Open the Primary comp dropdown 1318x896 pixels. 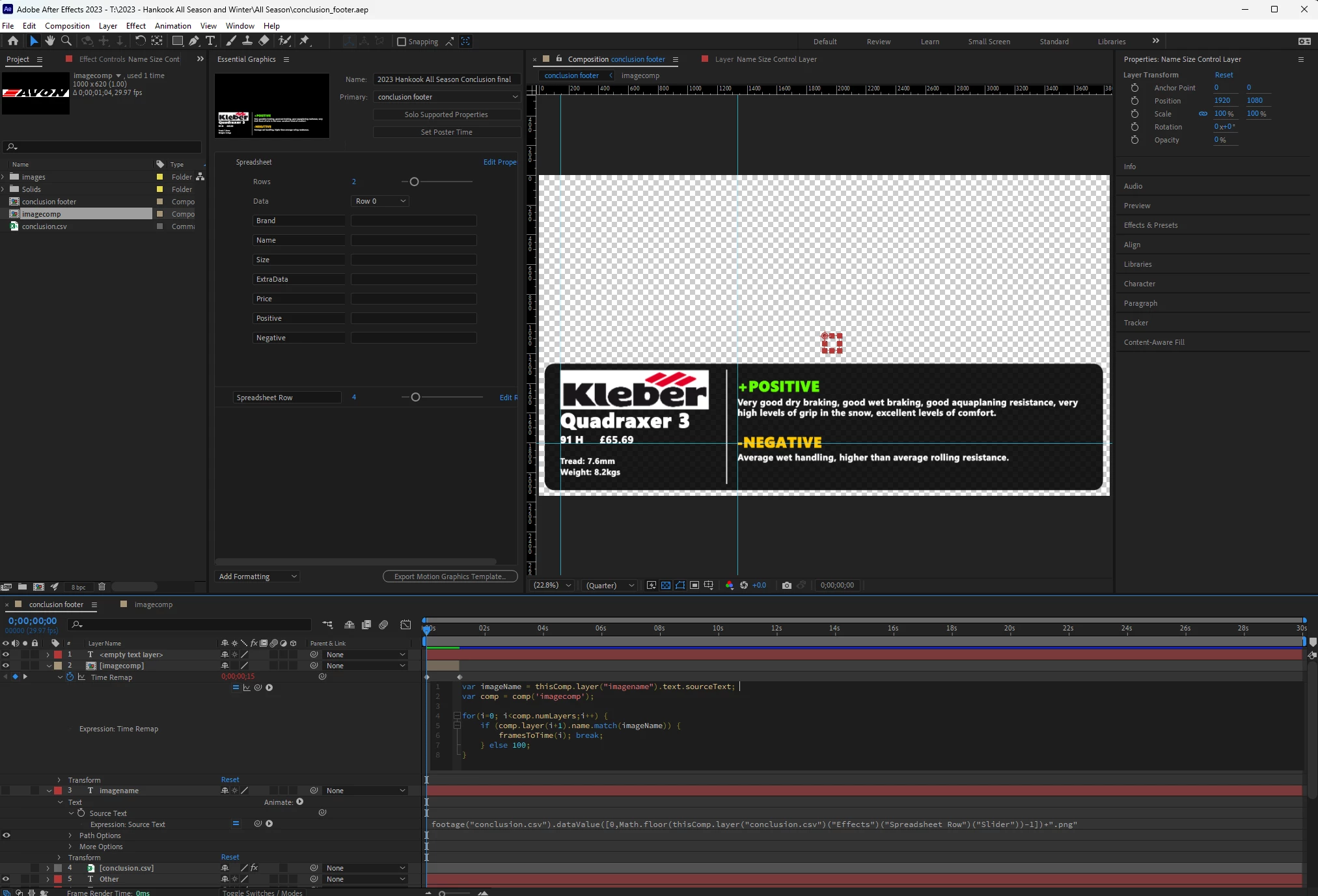point(447,97)
